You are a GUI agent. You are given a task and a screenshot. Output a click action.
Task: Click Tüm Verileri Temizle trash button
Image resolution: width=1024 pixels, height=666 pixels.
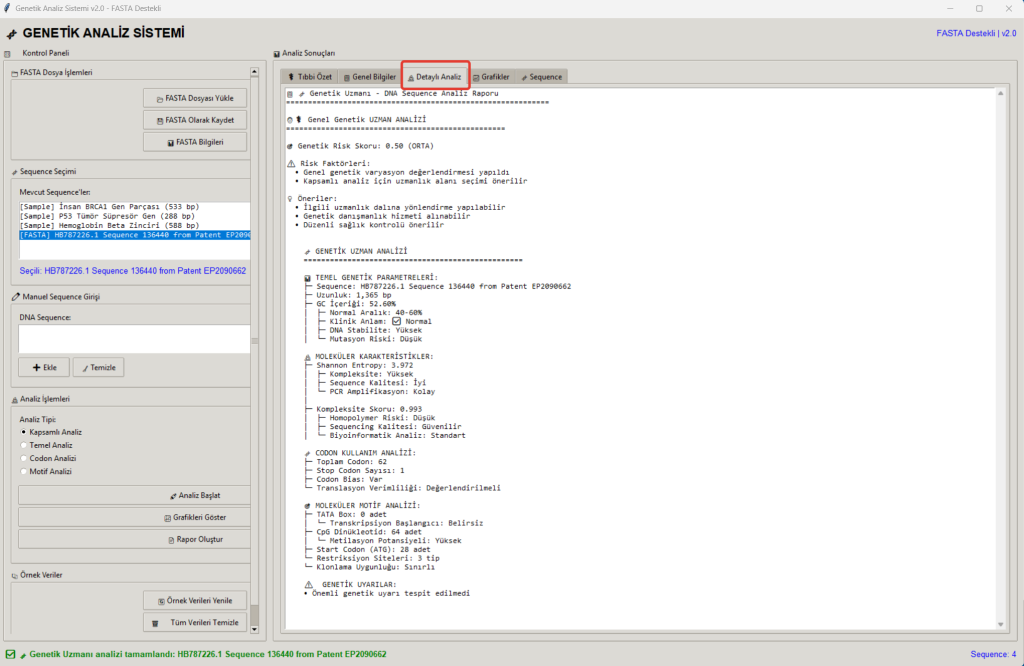(x=195, y=622)
